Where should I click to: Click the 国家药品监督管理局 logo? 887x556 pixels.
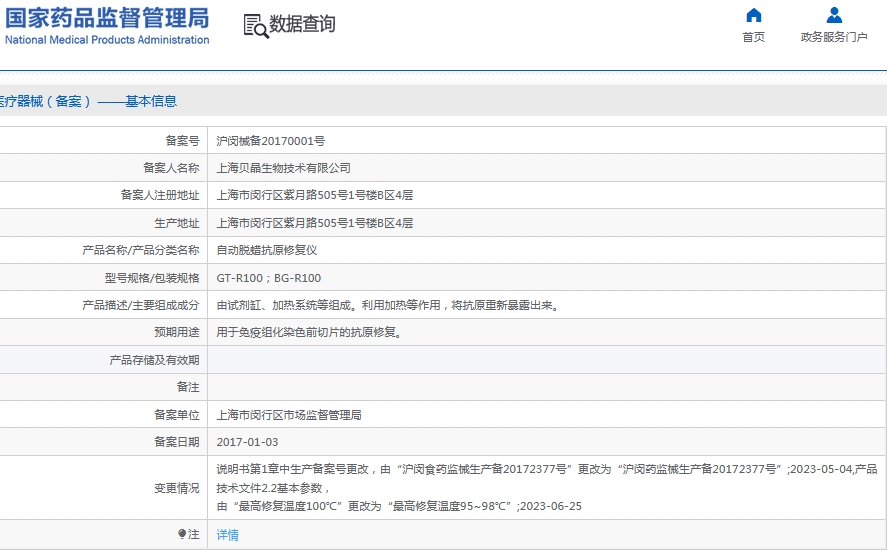107,19
